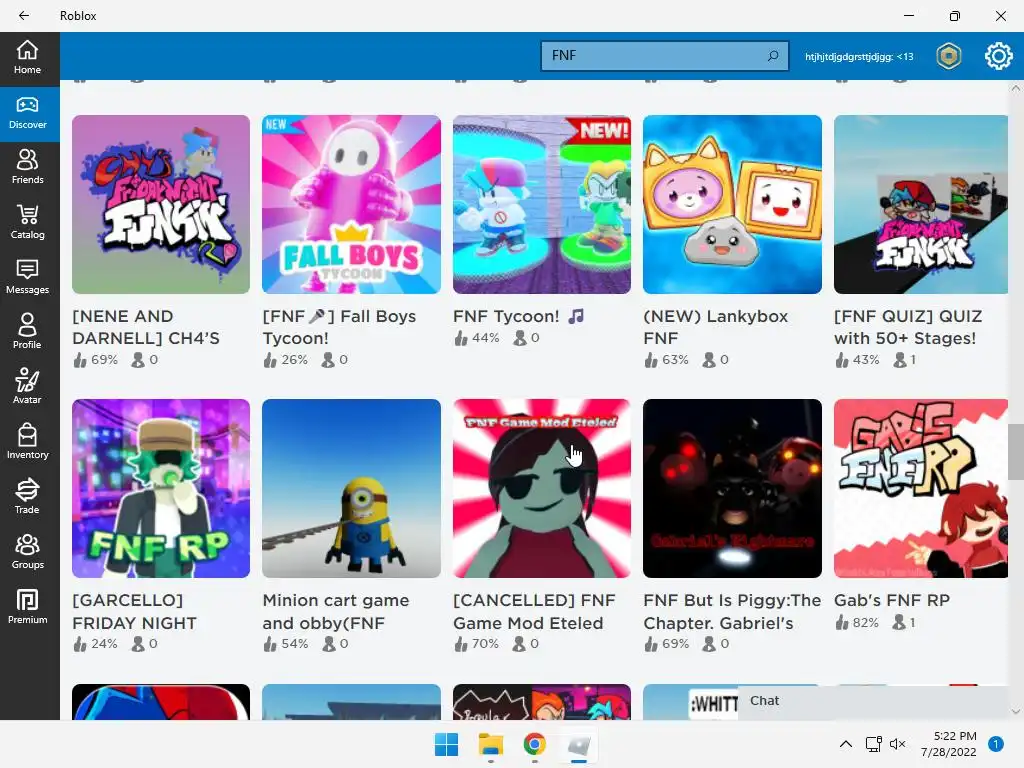The image size is (1024, 768).
Task: Click the FNF search field
Action: (664, 56)
